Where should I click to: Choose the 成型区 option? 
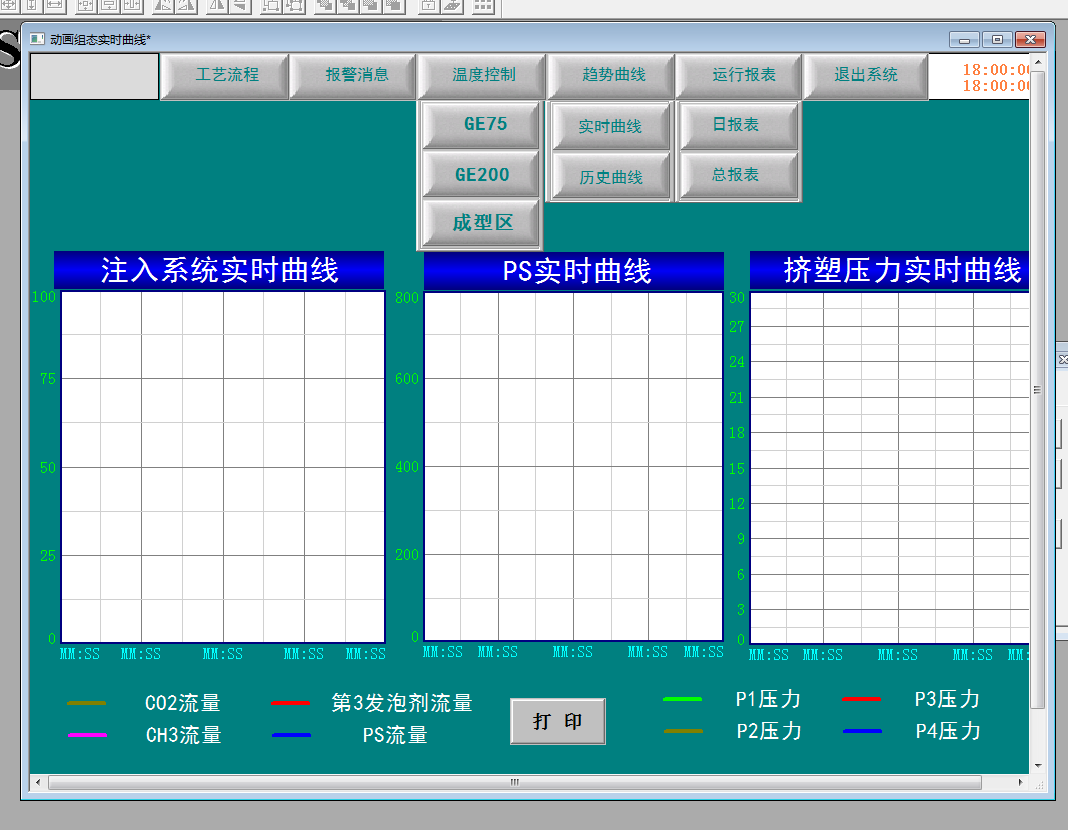pos(482,223)
